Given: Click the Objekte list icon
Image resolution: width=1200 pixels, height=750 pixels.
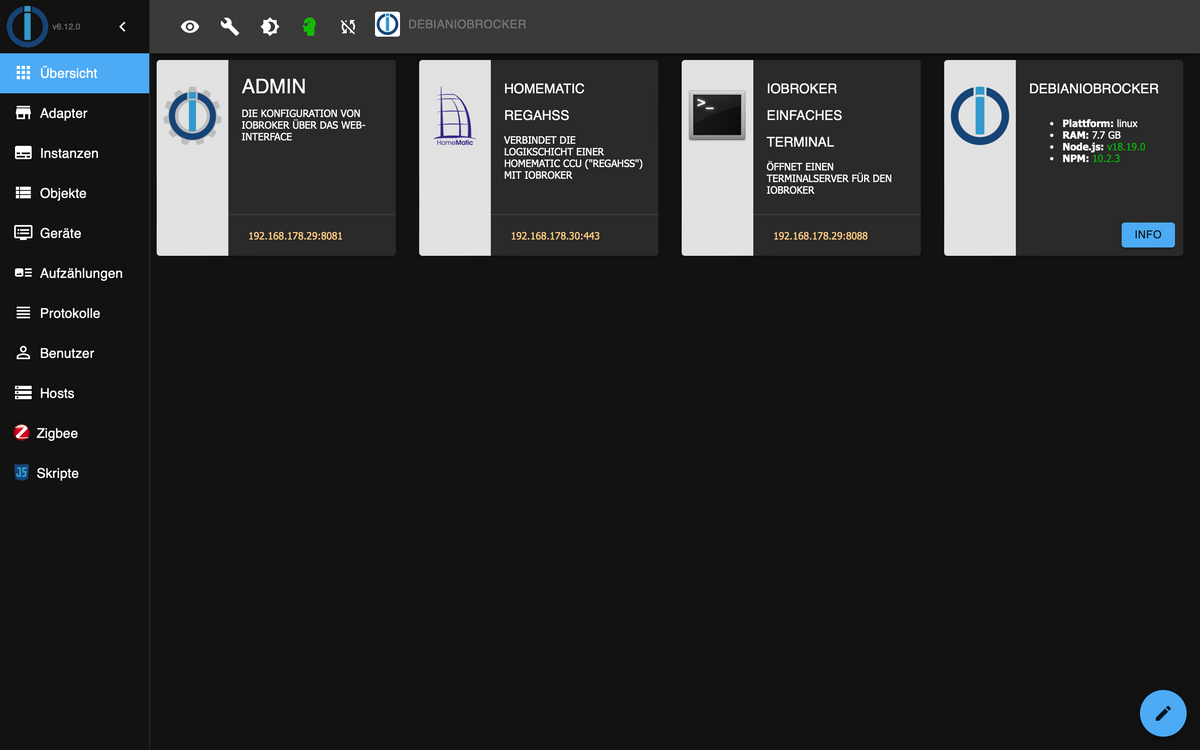Looking at the screenshot, I should click(x=23, y=193).
